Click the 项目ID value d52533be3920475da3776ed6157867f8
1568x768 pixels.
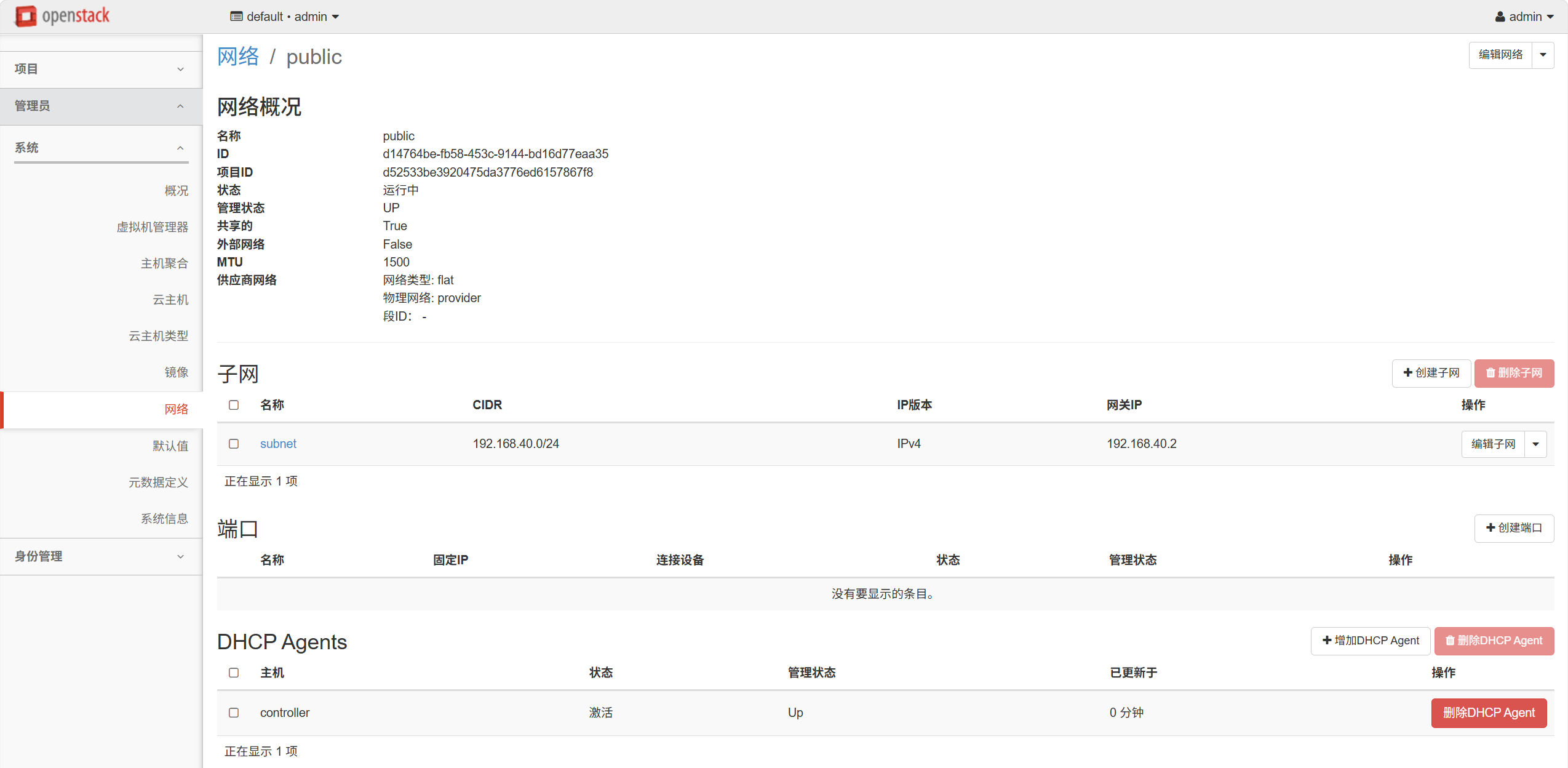[x=488, y=172]
